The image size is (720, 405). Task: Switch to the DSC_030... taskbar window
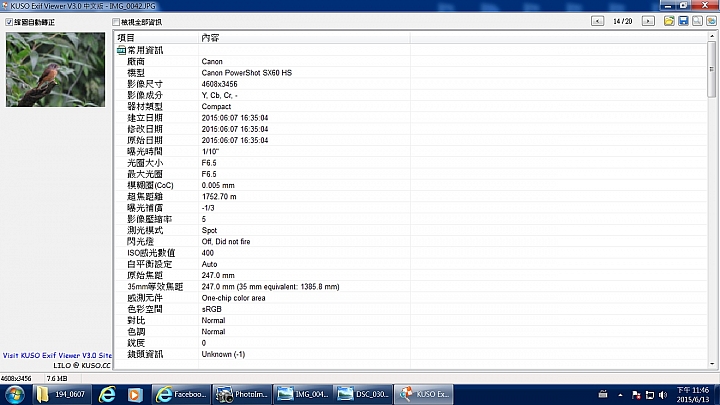[x=363, y=394]
